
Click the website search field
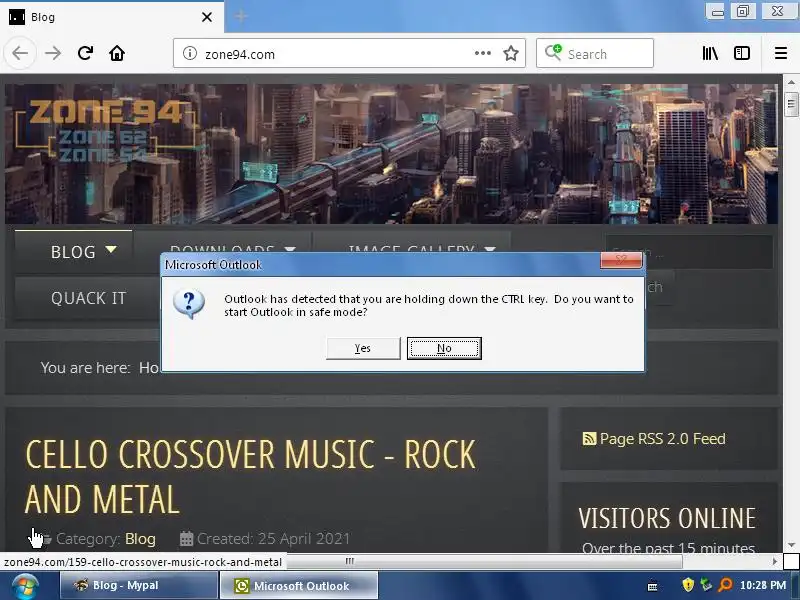pos(689,252)
